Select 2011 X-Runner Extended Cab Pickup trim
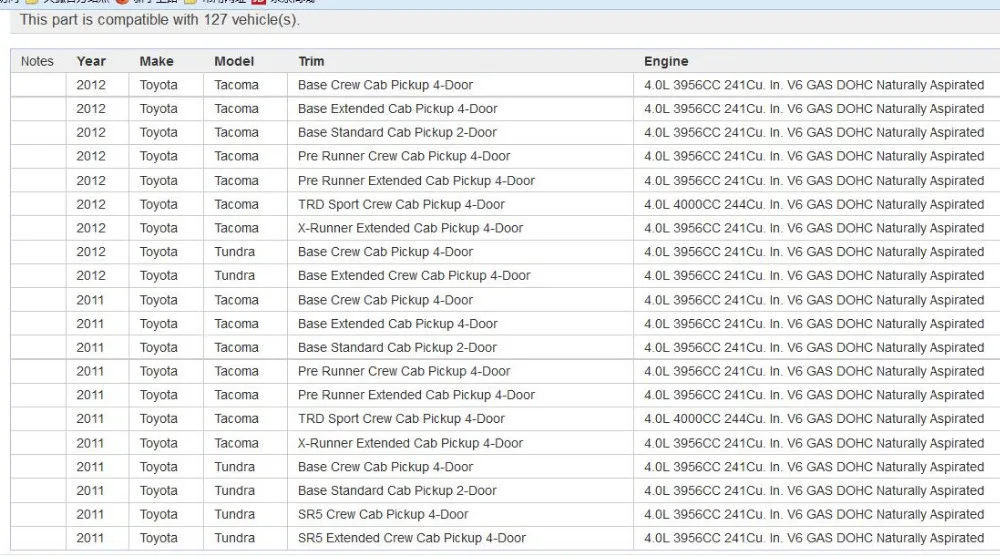Viewport: 1000px width, 556px height. [410, 443]
